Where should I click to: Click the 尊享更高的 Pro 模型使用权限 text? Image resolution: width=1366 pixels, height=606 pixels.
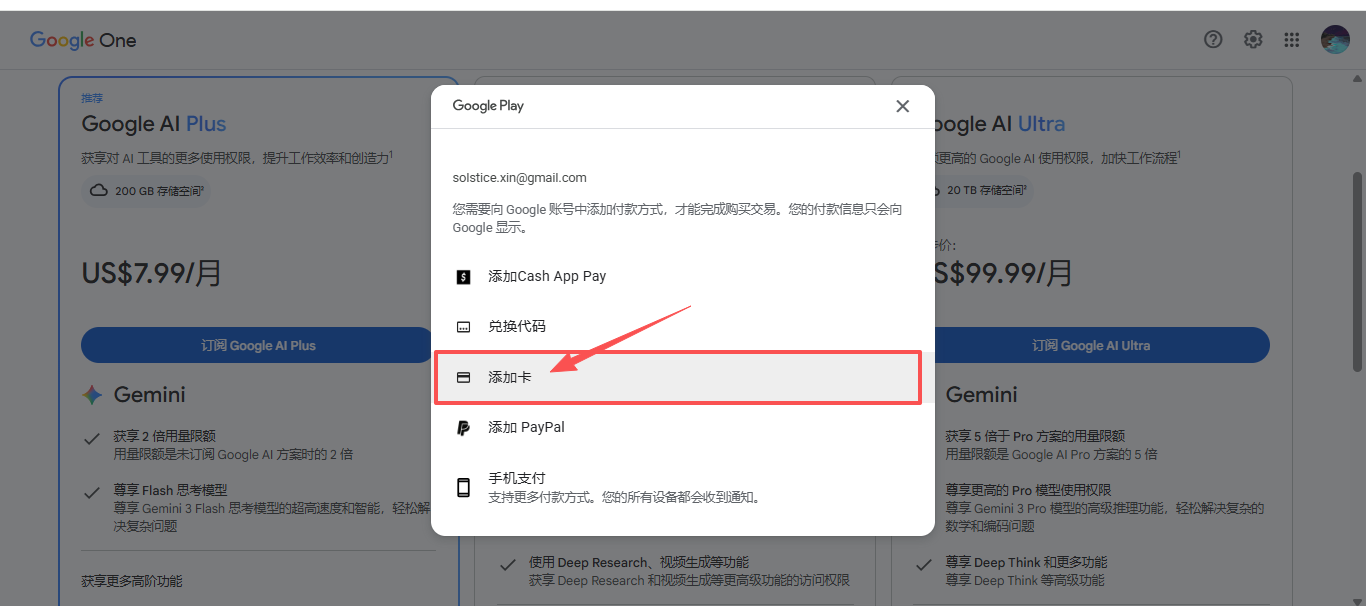click(x=1028, y=490)
